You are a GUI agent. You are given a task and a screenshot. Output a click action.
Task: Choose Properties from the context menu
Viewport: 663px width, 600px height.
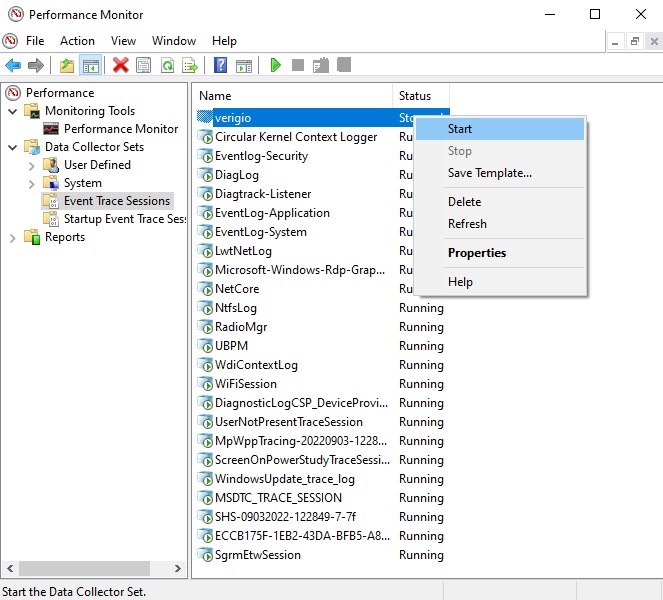[500, 253]
